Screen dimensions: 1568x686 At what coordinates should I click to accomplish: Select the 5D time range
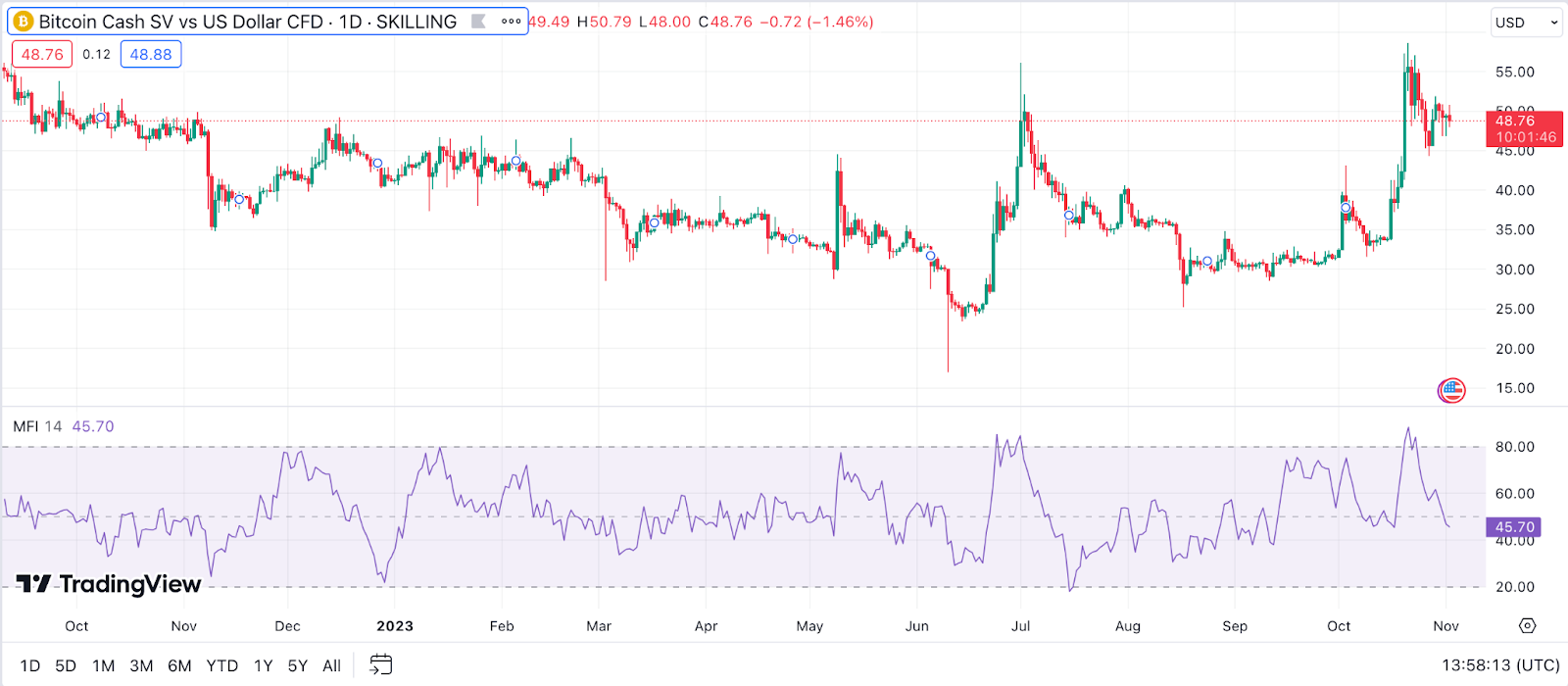pyautogui.click(x=66, y=666)
